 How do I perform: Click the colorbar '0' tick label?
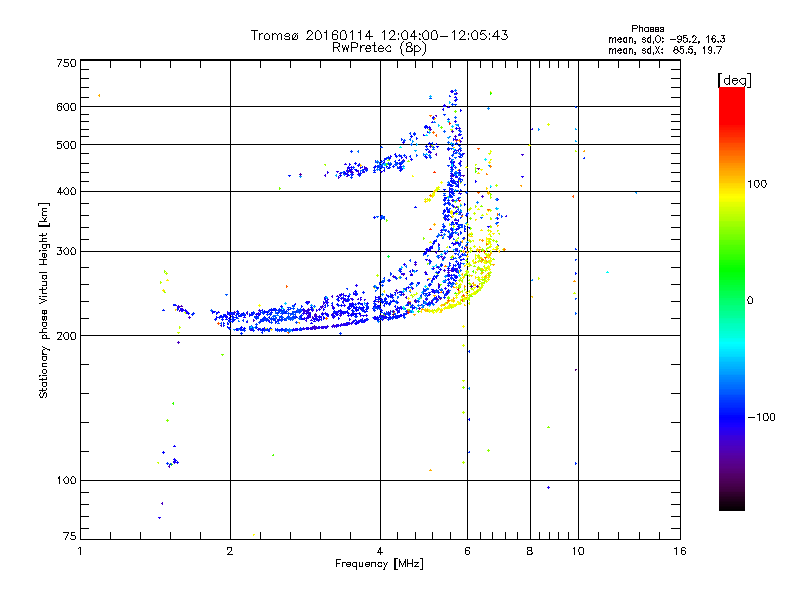[750, 301]
